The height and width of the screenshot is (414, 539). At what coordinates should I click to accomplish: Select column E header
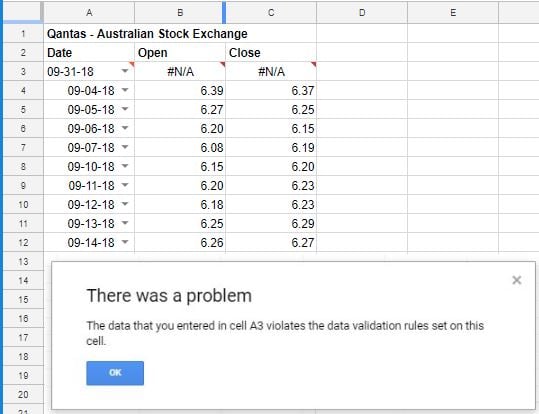pyautogui.click(x=453, y=13)
